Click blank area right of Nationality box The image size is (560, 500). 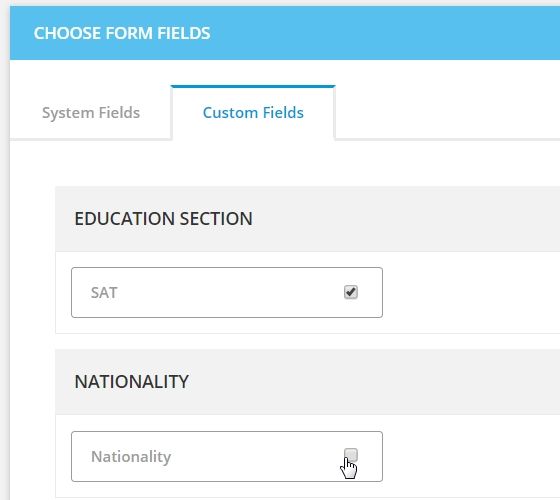471,456
